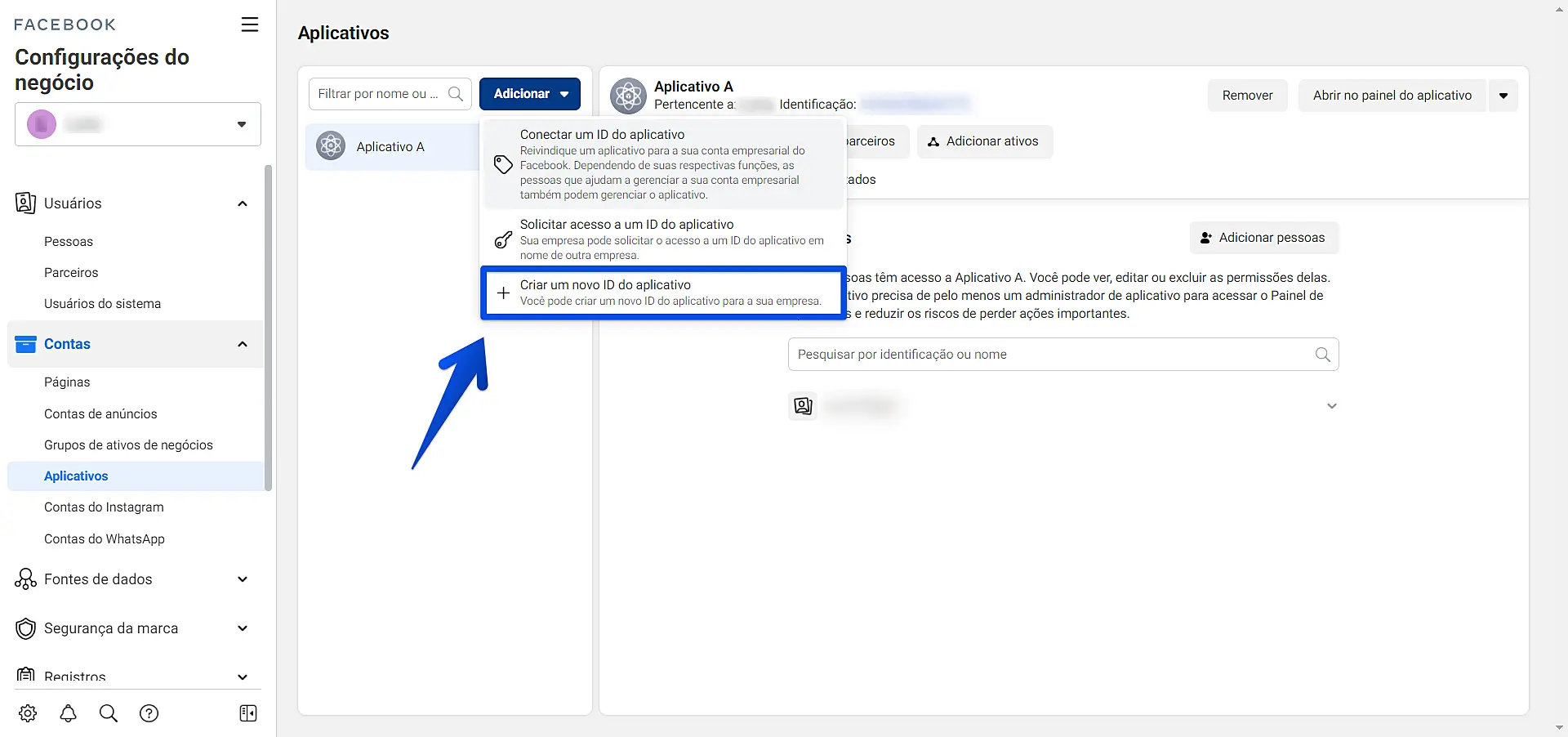
Task: Click the sidebar vertical scrollbar
Action: (269, 328)
